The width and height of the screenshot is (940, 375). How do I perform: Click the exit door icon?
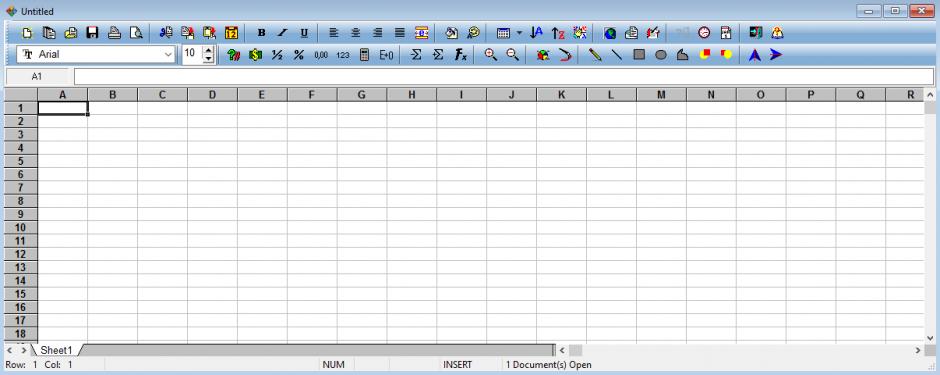(755, 33)
